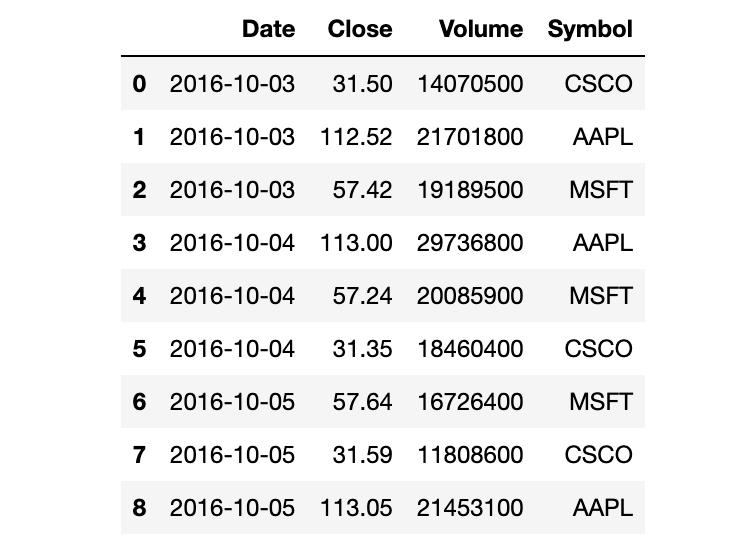This screenshot has width=732, height=544.
Task: Select row index 6
Action: [x=139, y=402]
